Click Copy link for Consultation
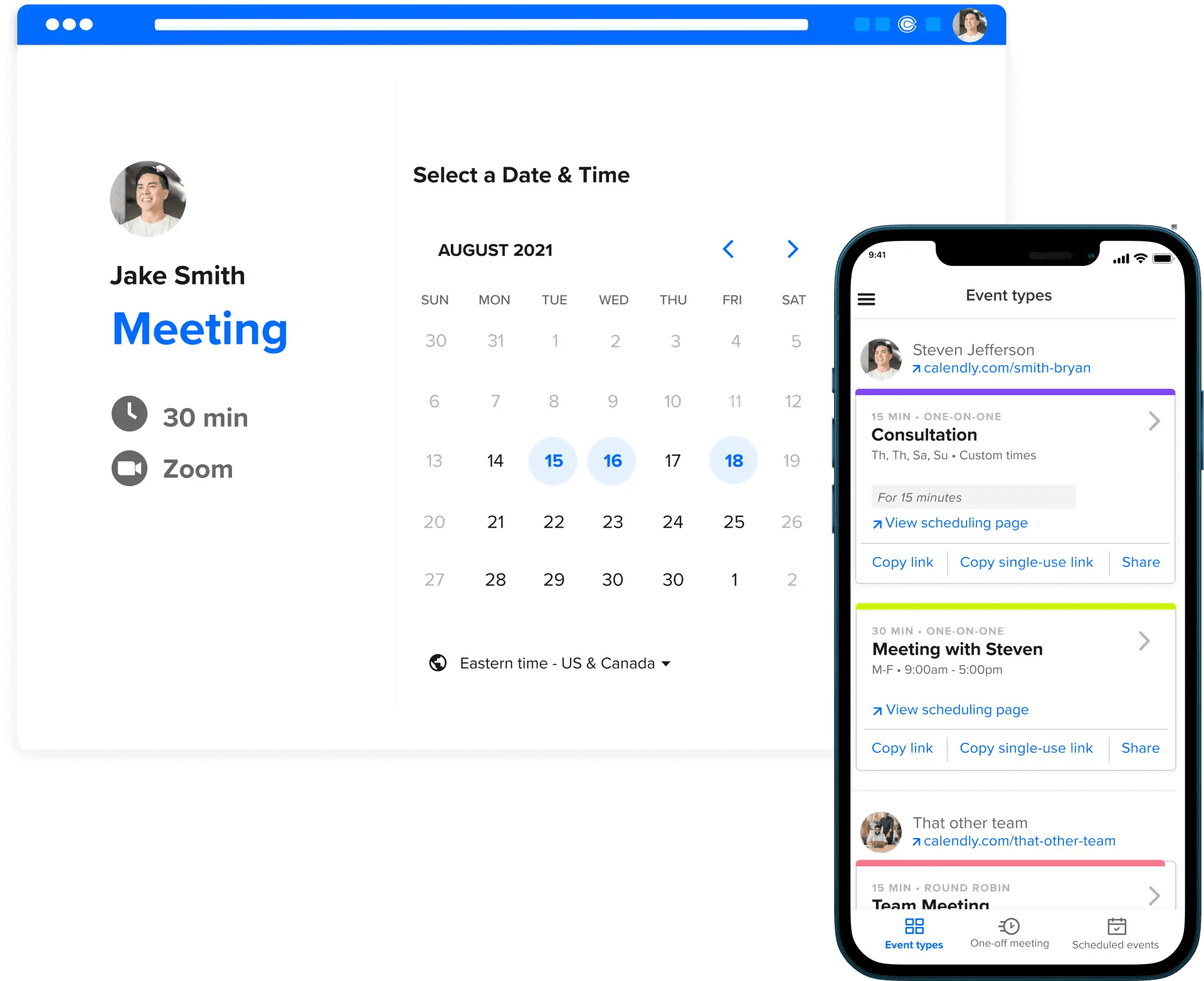This screenshot has width=1204, height=981. coord(900,561)
